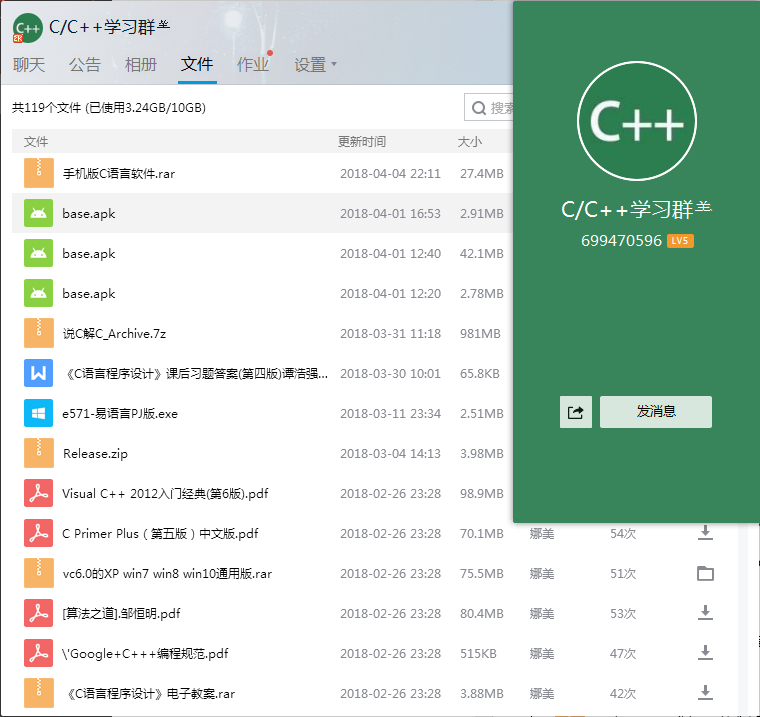Sort by the 大小 column header

[469, 142]
